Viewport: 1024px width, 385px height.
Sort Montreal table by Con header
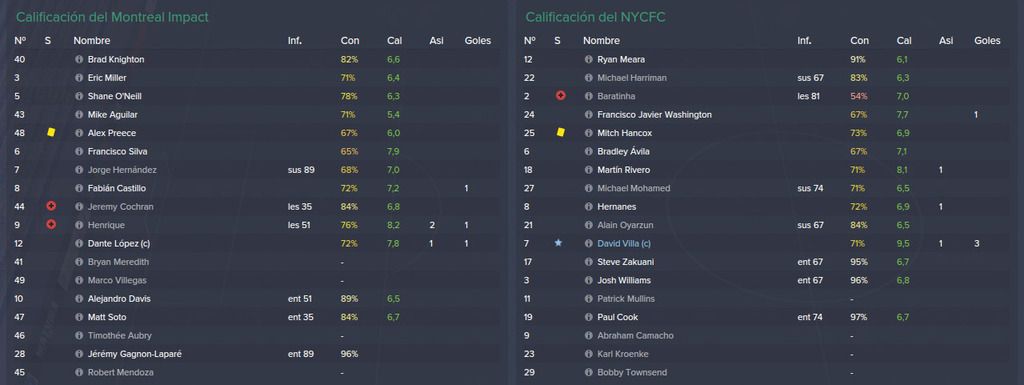pos(350,40)
